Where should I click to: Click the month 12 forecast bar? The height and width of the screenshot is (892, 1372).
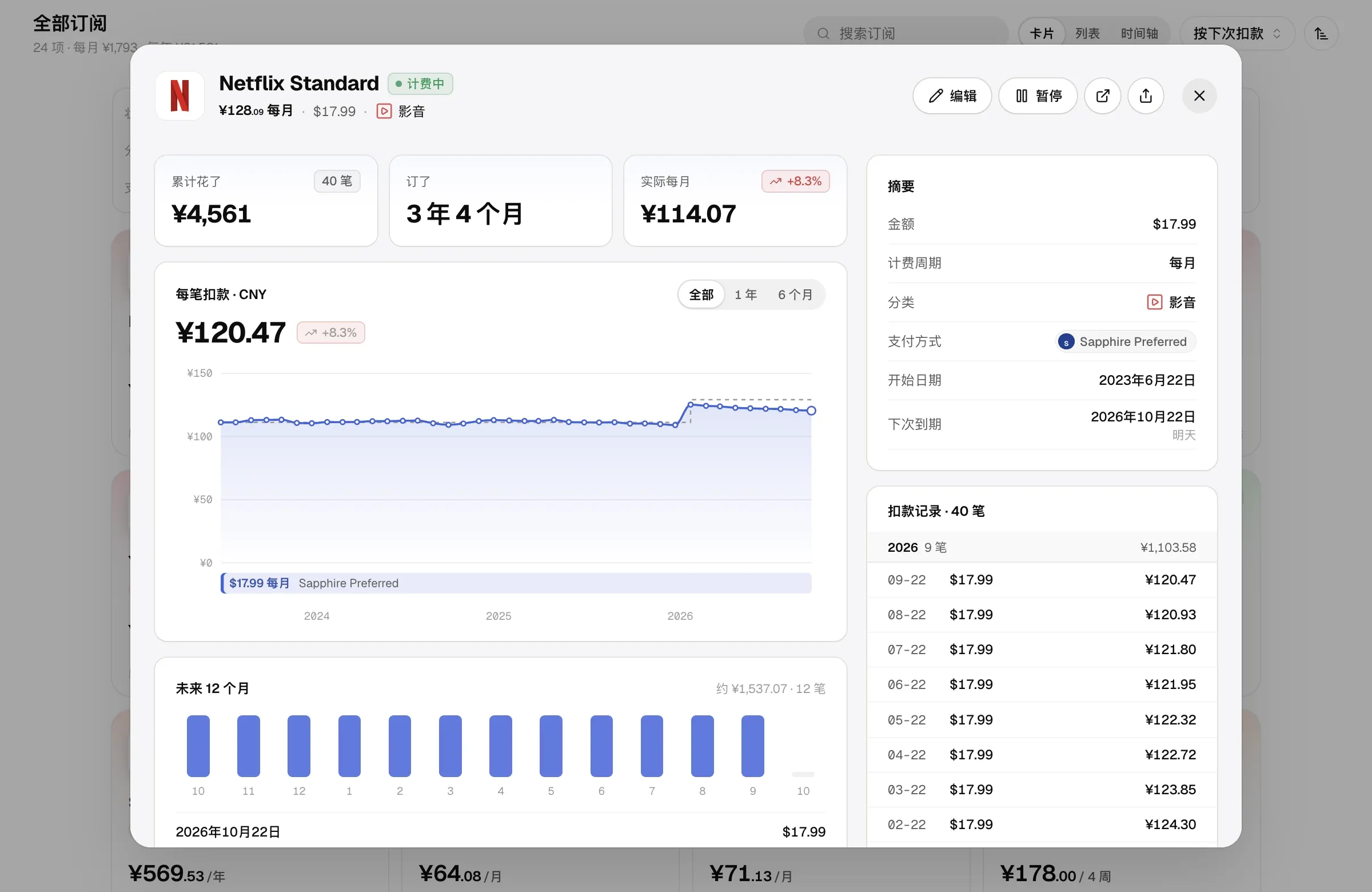click(x=298, y=746)
